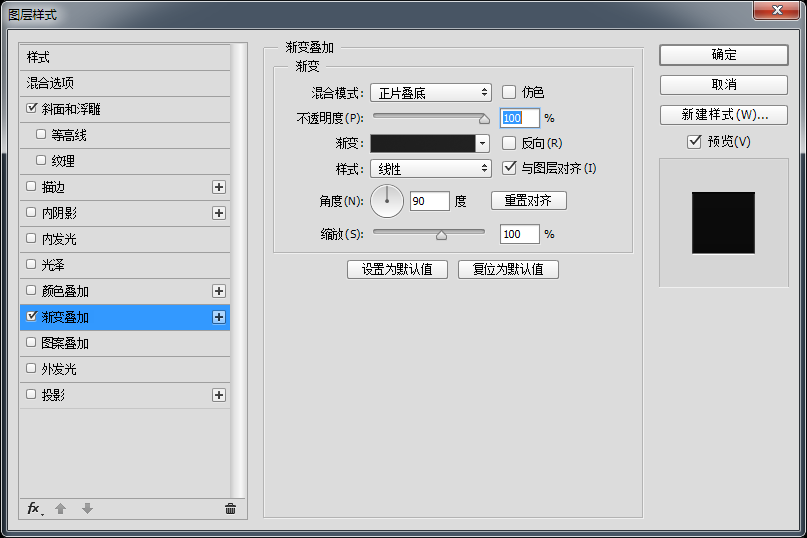The height and width of the screenshot is (538, 807).
Task: Click plus icon next to 颜色叠加
Action: [219, 291]
